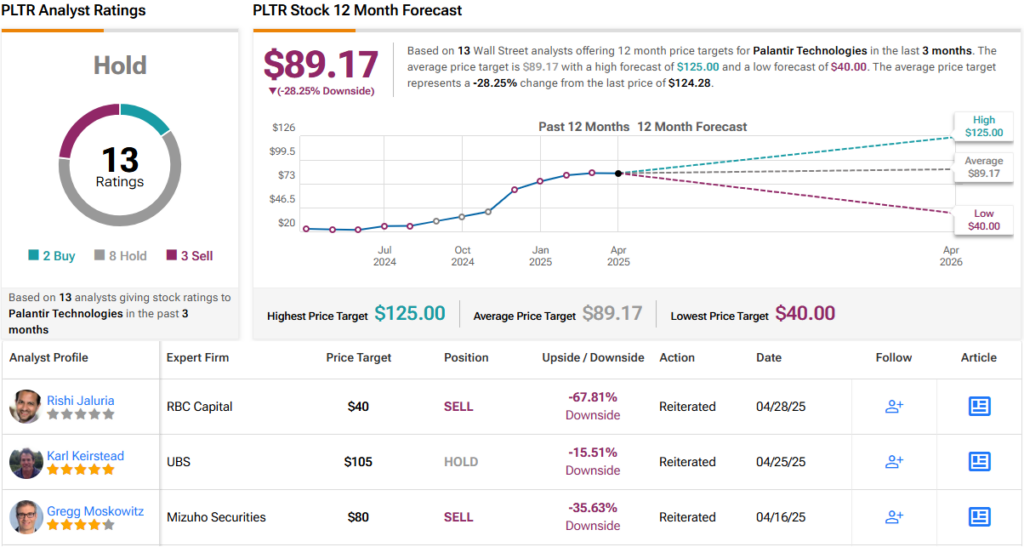Click Karl Keirstead's five-star rating
Image resolution: width=1024 pixels, height=547 pixels.
[80, 470]
